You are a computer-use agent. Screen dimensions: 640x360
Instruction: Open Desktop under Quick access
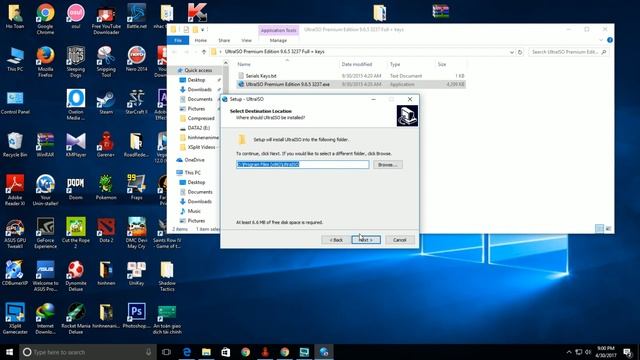196,80
